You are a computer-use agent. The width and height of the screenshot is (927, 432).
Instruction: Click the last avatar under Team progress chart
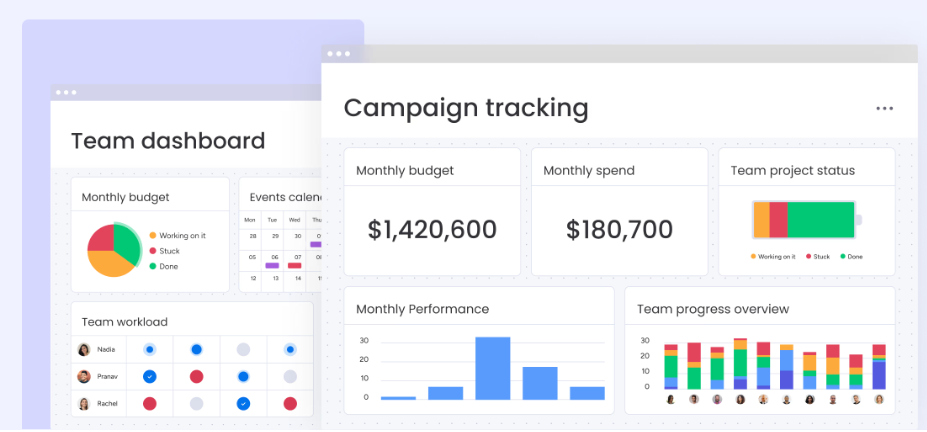tap(879, 400)
